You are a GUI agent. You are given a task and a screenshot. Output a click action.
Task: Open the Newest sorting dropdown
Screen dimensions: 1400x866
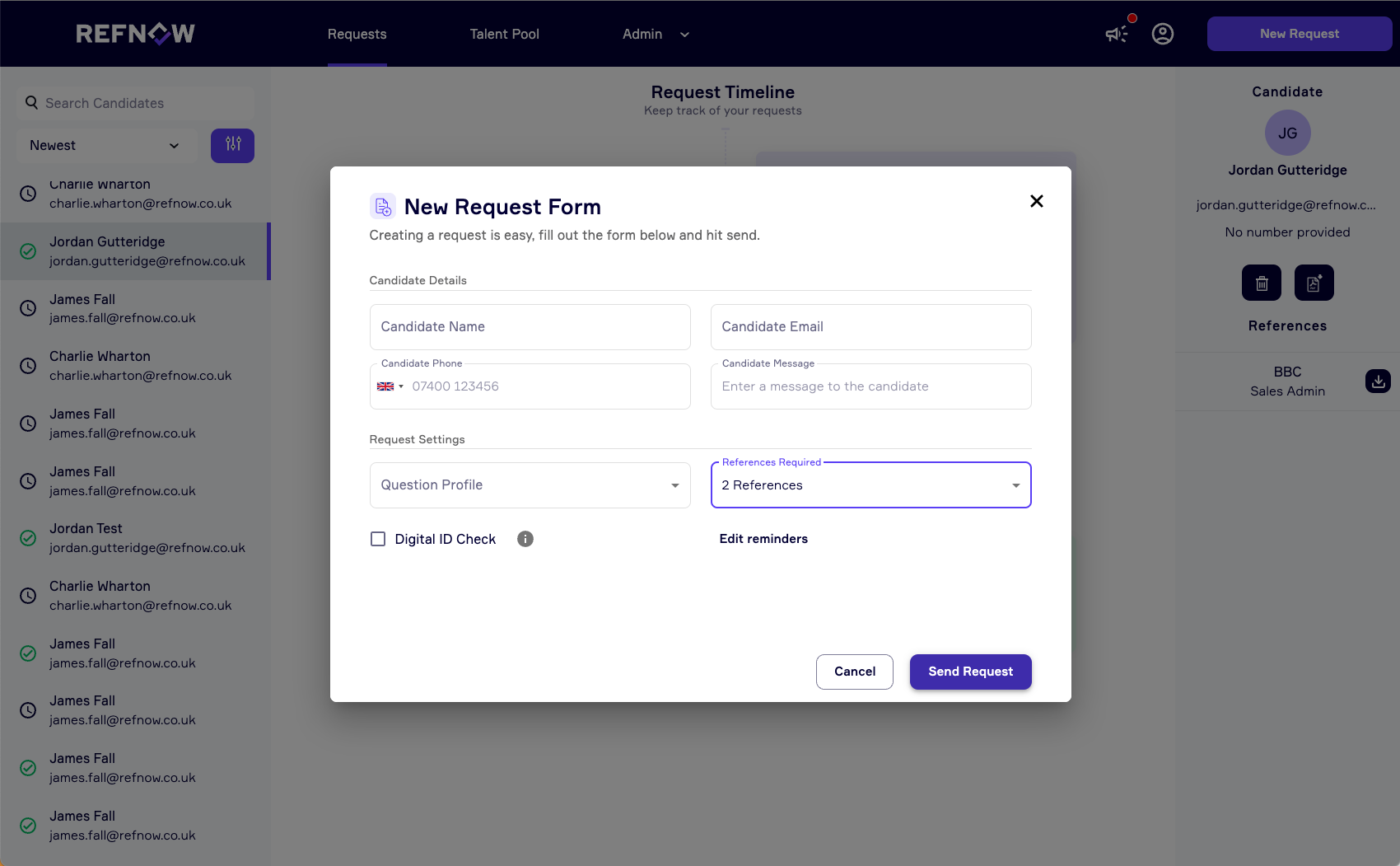point(105,145)
